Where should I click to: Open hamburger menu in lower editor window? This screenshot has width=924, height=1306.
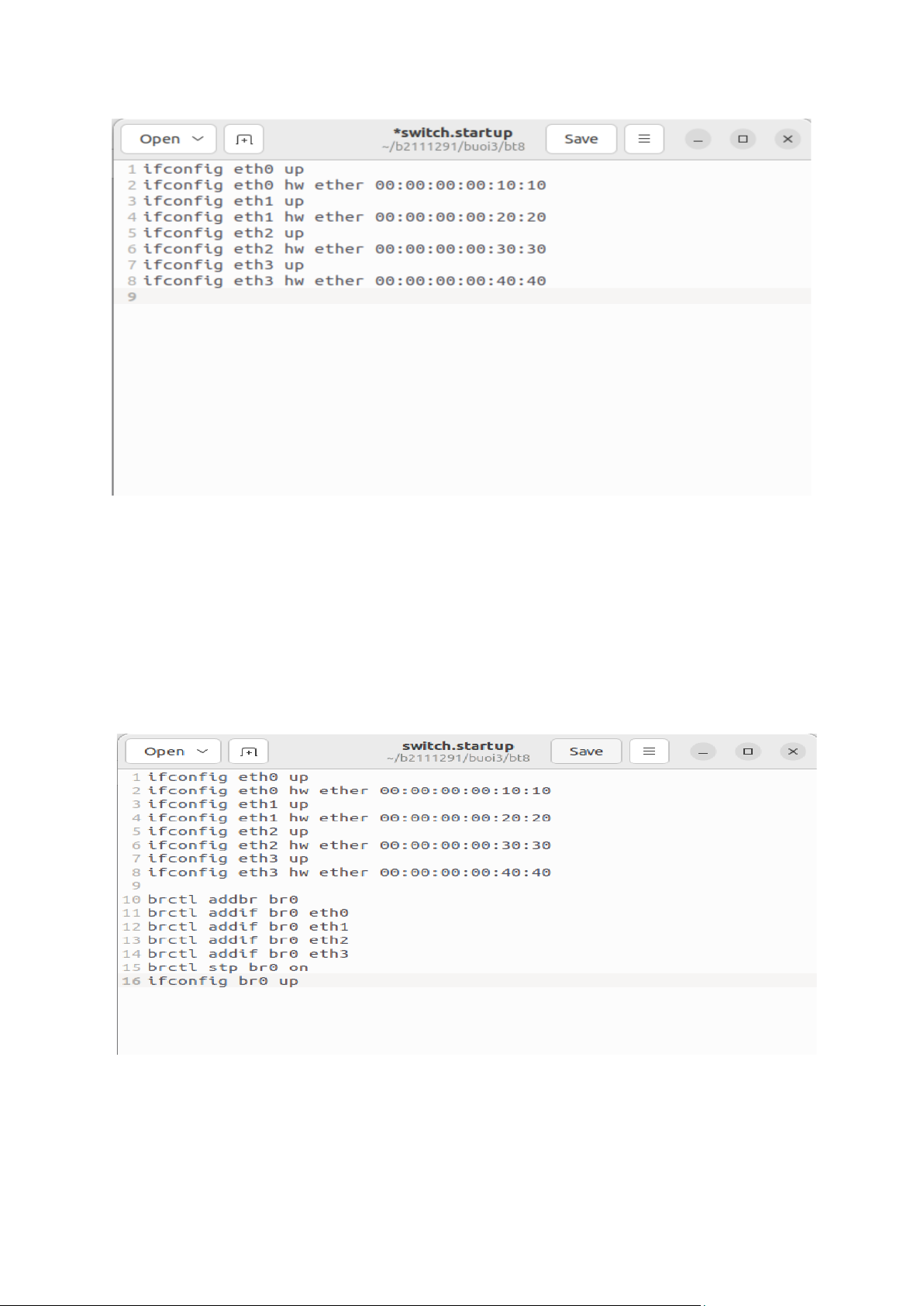point(650,751)
